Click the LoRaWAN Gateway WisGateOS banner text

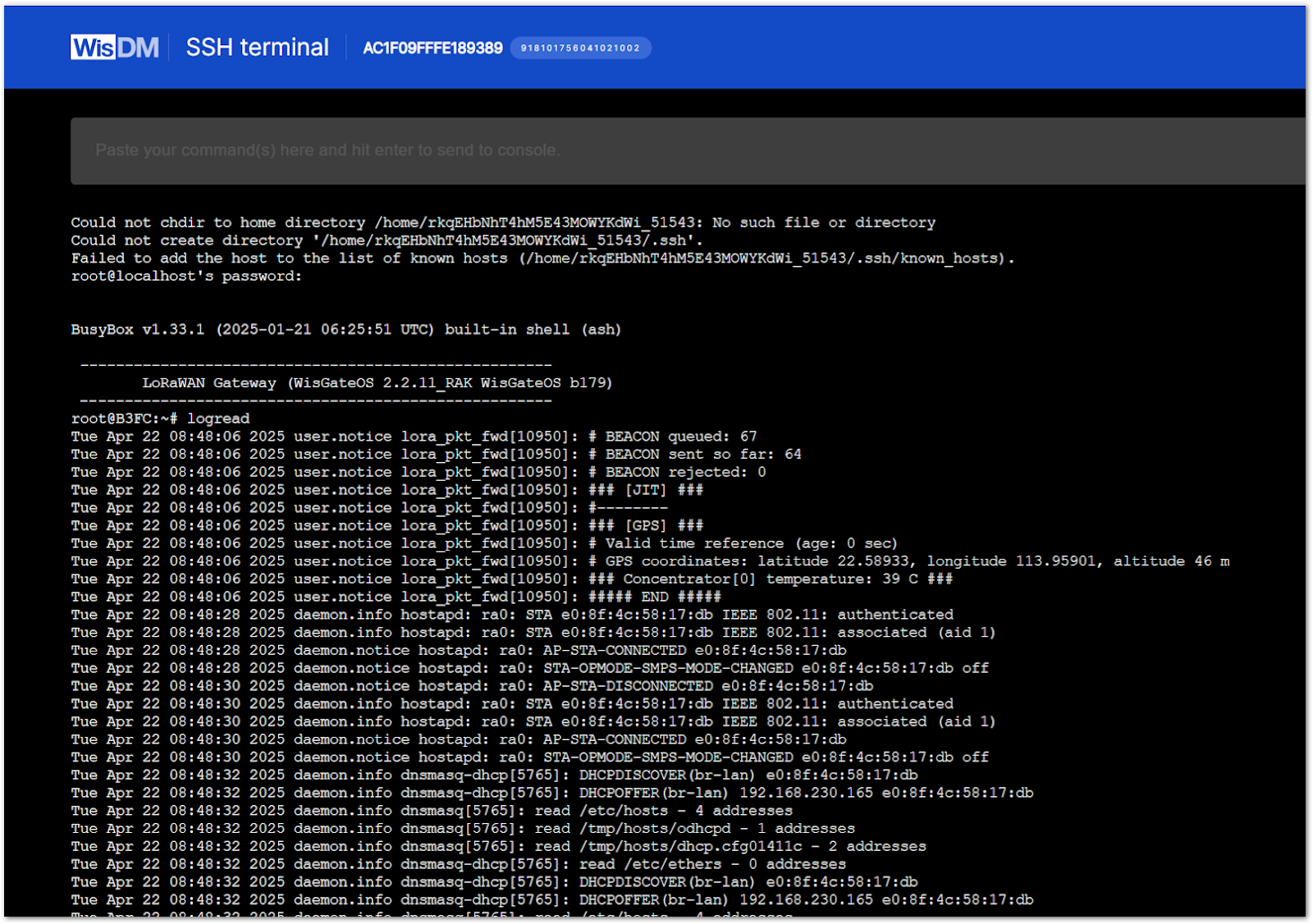click(x=377, y=383)
